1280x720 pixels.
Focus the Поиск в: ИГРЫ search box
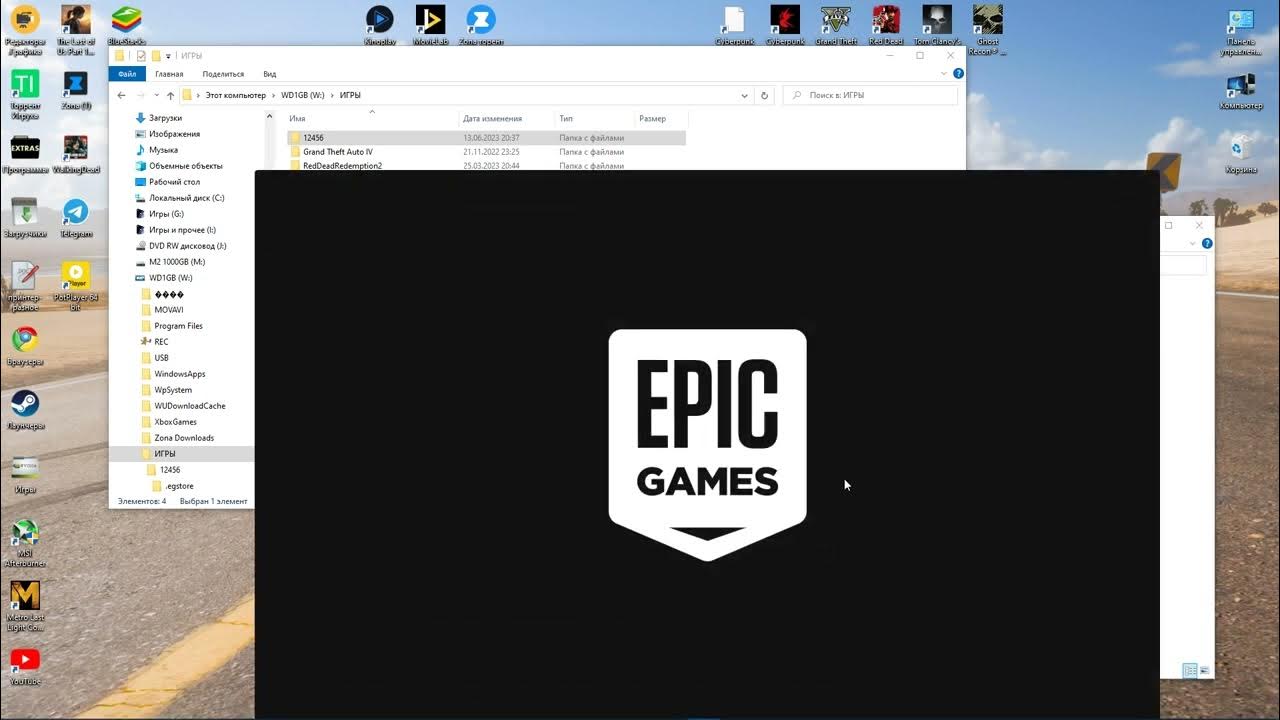[x=870, y=95]
